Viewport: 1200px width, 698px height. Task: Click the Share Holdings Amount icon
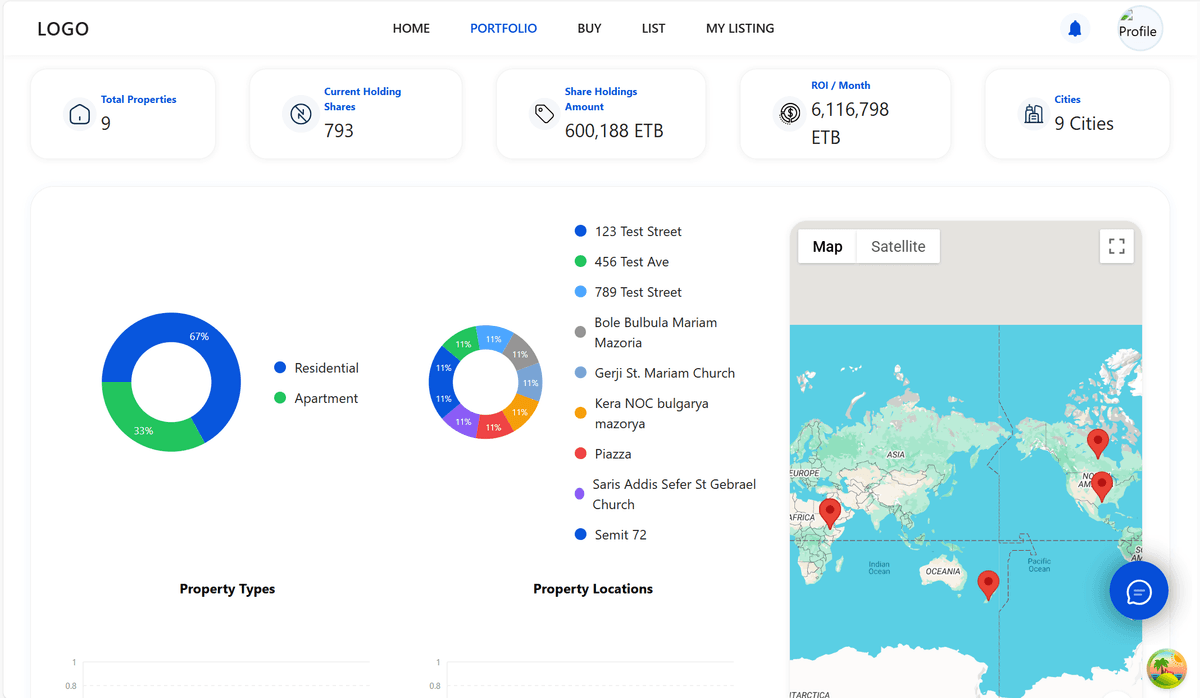click(543, 114)
